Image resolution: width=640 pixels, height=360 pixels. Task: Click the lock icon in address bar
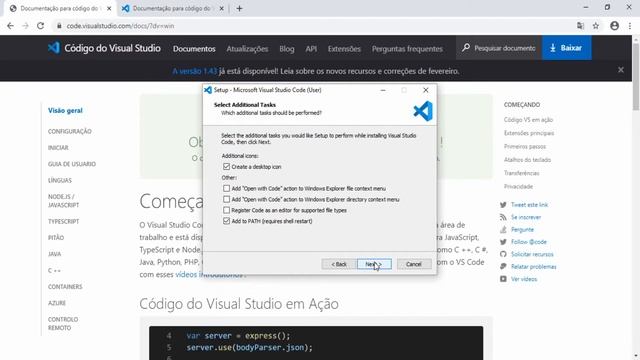59,26
